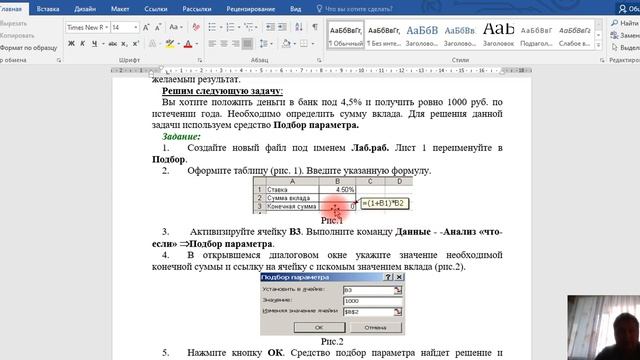Switch to the Рассылки tab
Screen dimensions: 640x360
coord(196,9)
